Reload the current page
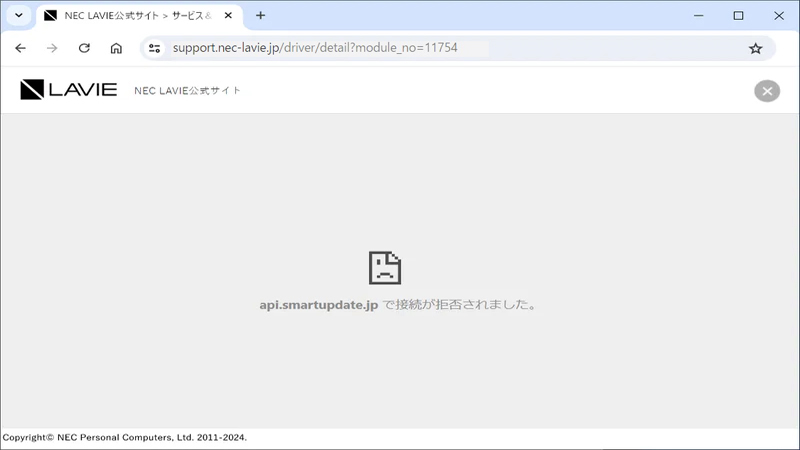Image resolution: width=800 pixels, height=450 pixels. click(84, 48)
